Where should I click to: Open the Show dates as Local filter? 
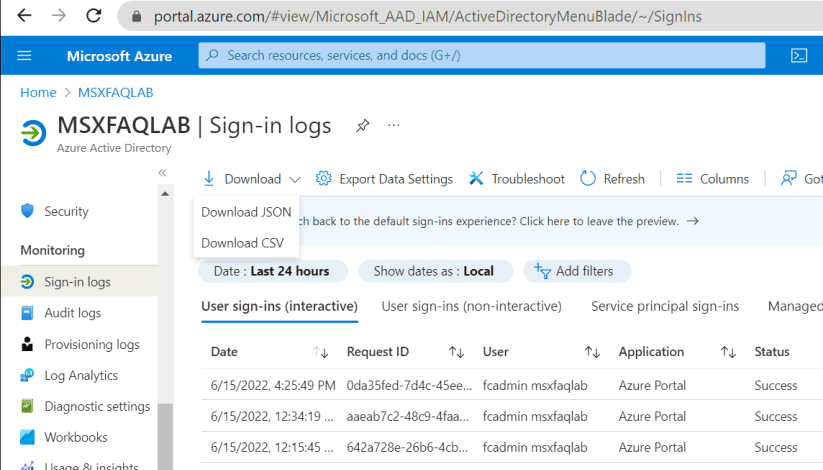pyautogui.click(x=435, y=271)
